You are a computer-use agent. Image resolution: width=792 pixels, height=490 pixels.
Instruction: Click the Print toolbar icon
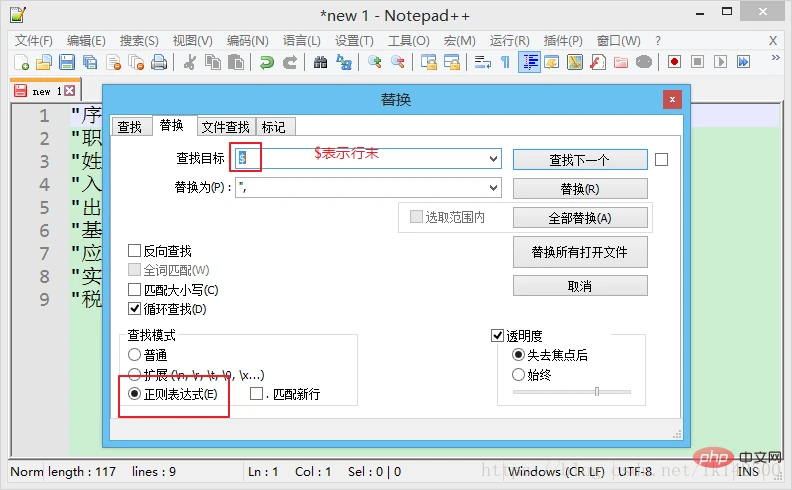[159, 62]
